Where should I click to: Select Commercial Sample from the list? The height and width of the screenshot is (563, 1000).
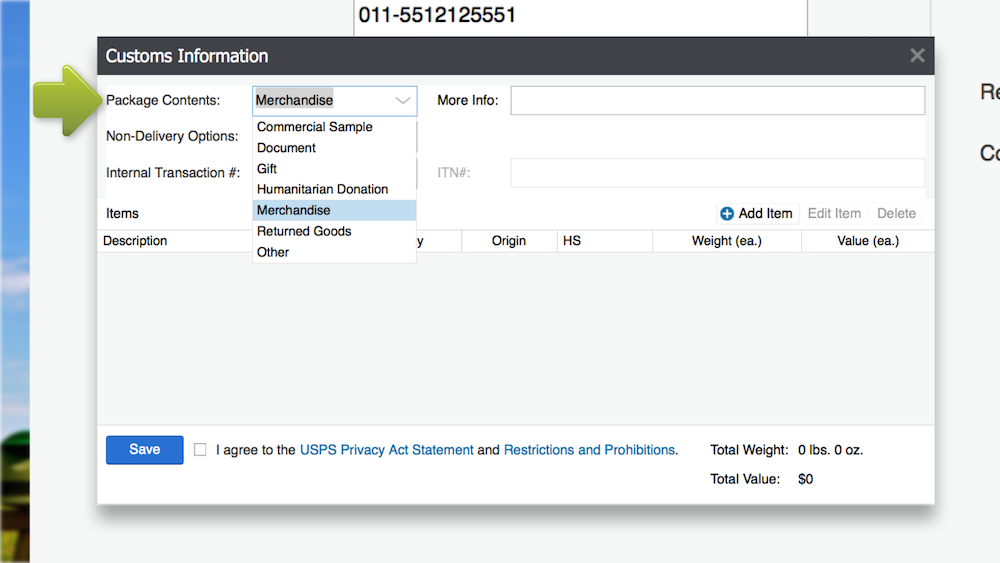tap(315, 127)
